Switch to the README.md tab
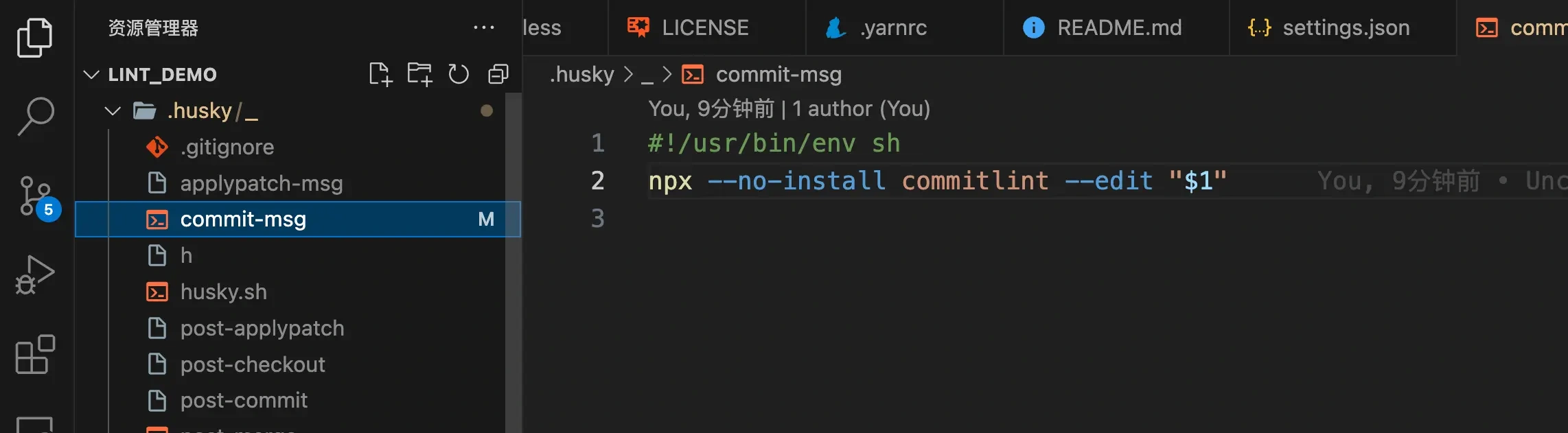This screenshot has height=433, width=1568. coord(1116,27)
